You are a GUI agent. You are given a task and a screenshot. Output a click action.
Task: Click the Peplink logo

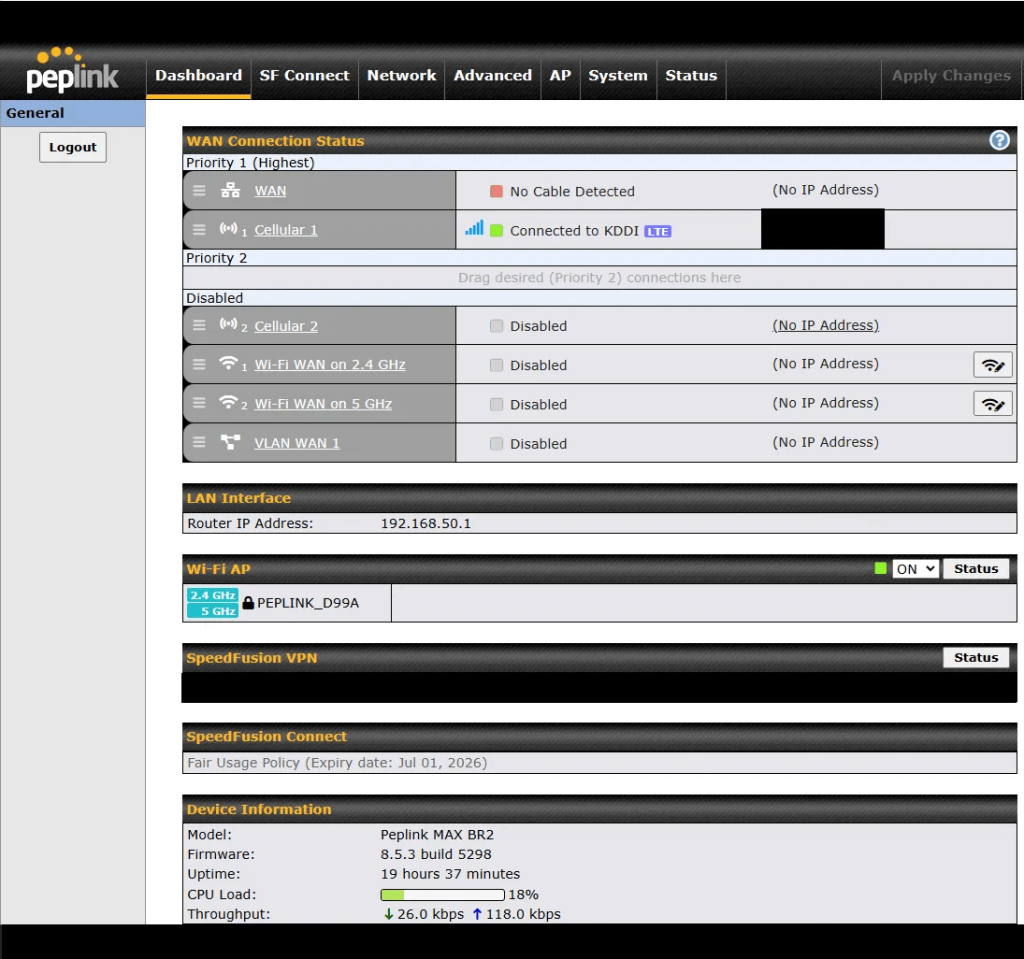pyautogui.click(x=72, y=71)
